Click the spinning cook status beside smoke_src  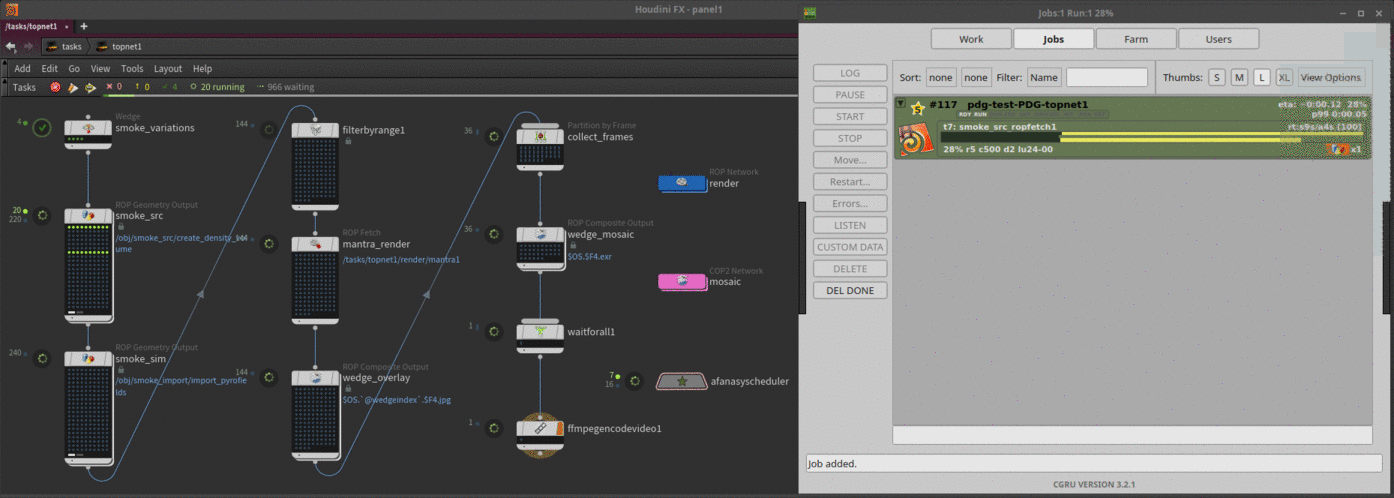(x=42, y=215)
